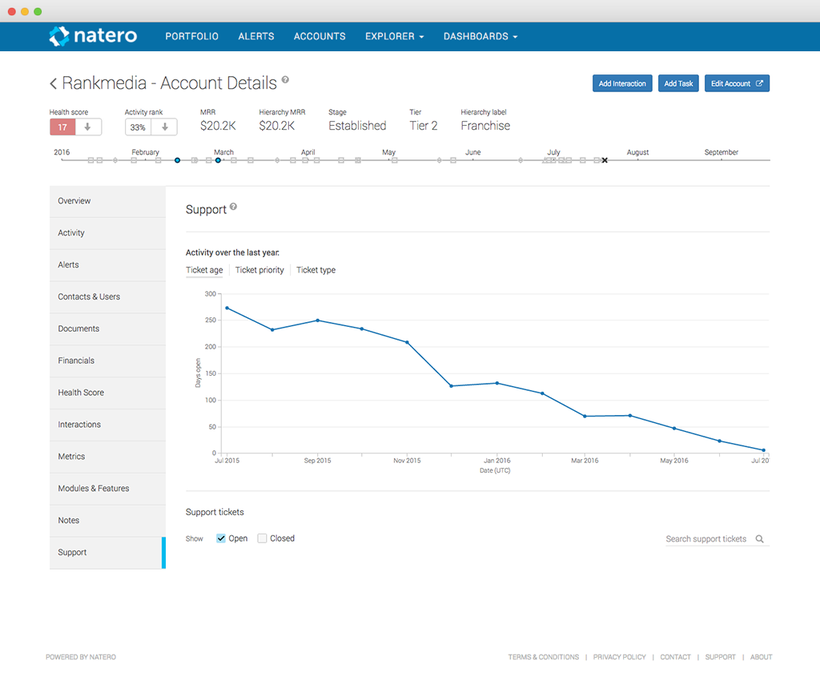Viewport: 820px width, 681px height.
Task: Focus the Search support tickets field
Action: coord(717,539)
